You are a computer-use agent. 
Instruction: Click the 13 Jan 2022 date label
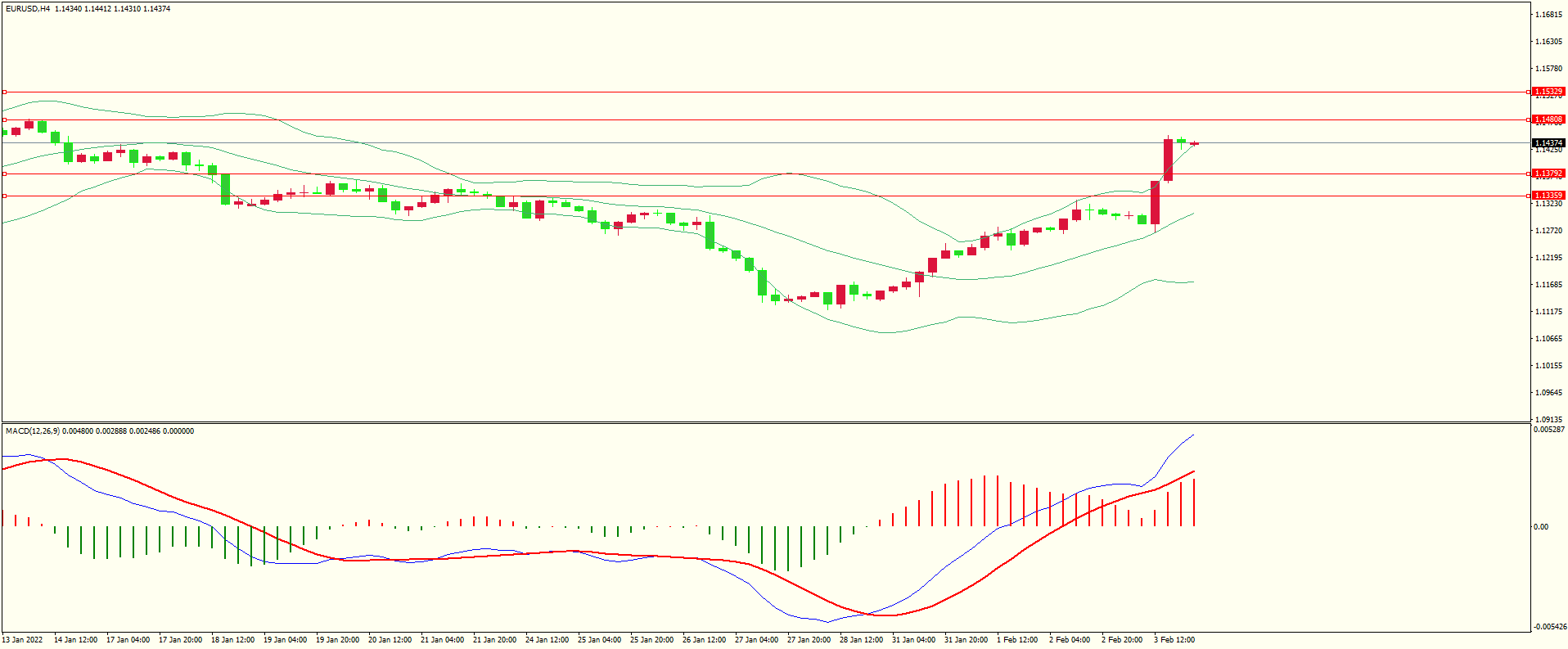23,640
